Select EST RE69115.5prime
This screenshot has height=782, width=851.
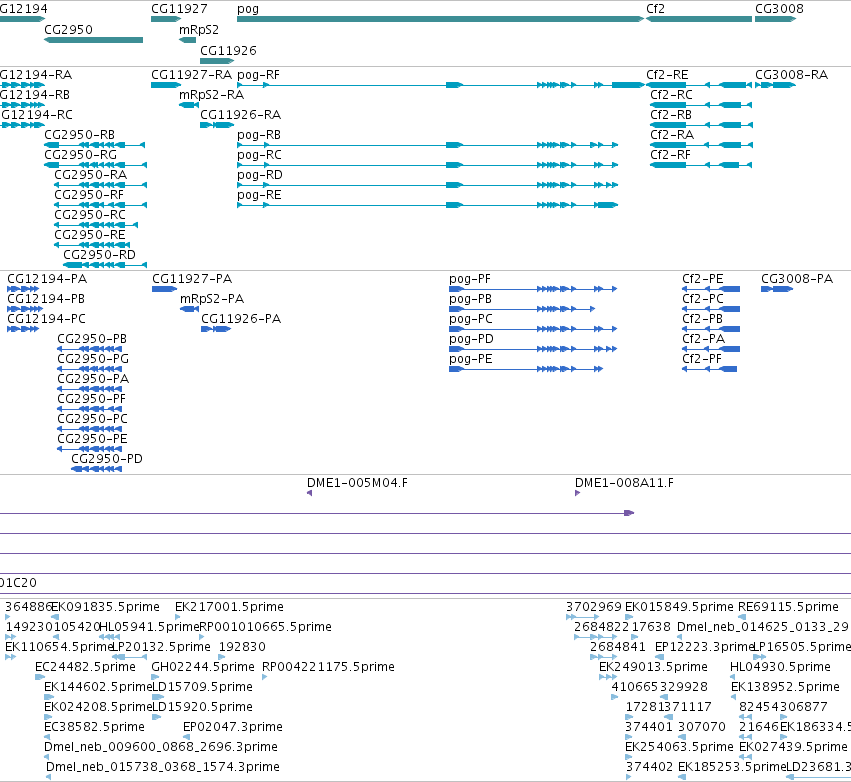pyautogui.click(x=742, y=617)
